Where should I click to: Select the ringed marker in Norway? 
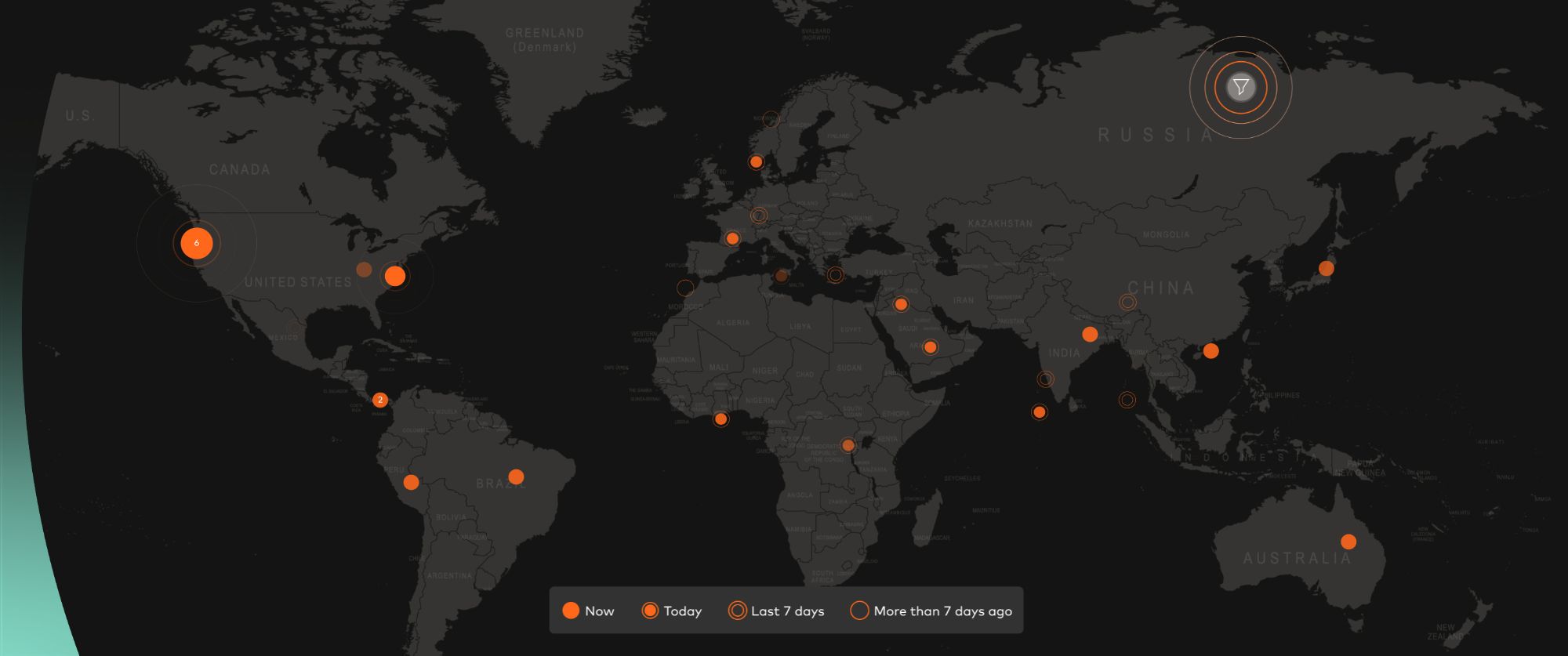(771, 119)
